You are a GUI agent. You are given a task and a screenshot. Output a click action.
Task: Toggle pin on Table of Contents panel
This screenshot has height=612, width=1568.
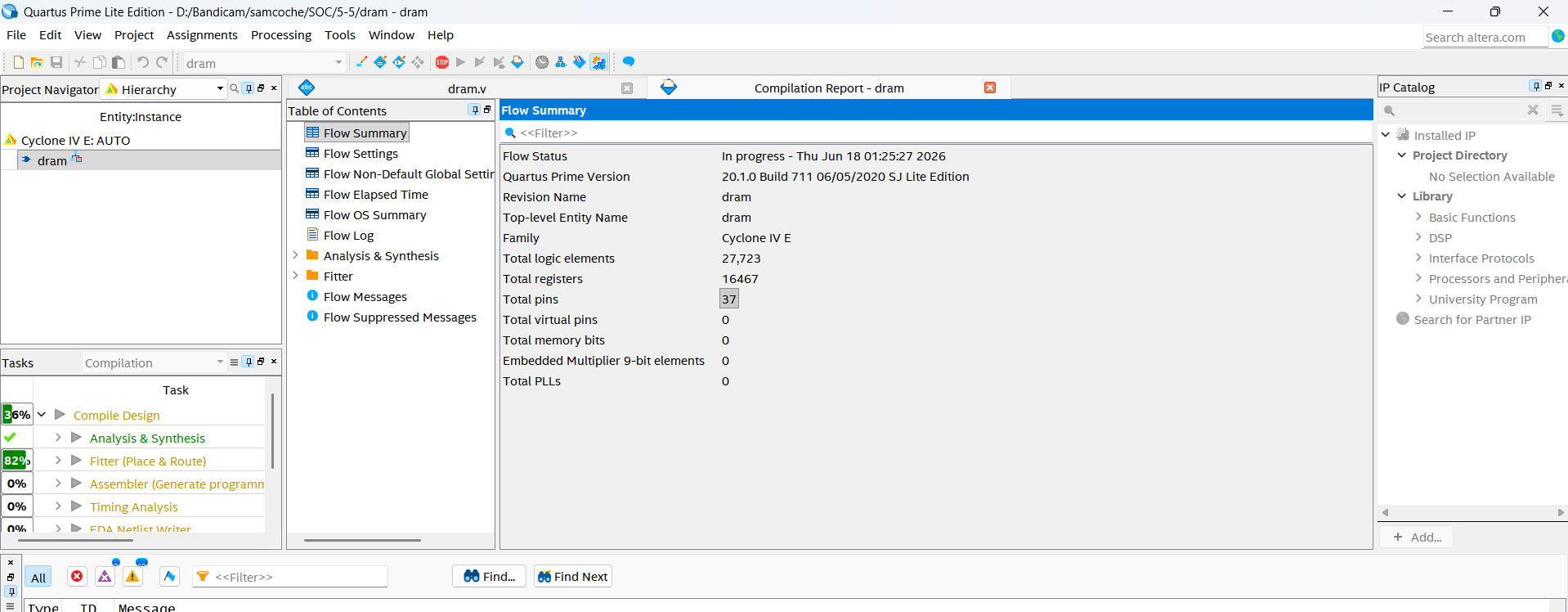[475, 110]
